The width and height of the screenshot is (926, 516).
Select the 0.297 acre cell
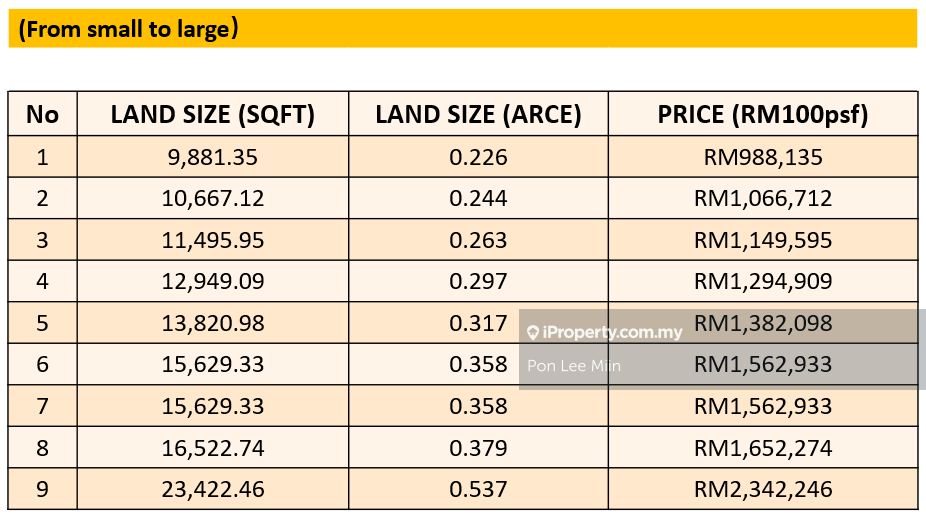click(x=478, y=281)
